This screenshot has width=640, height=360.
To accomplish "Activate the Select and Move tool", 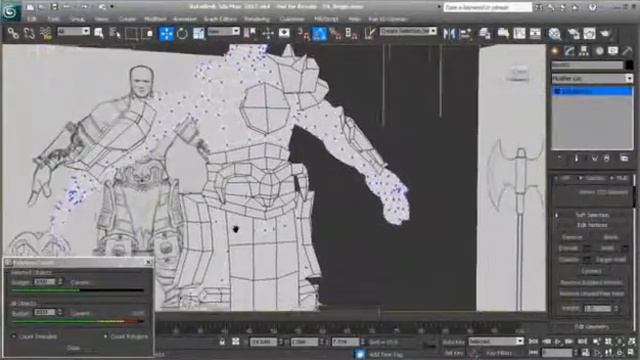I will click(166, 33).
